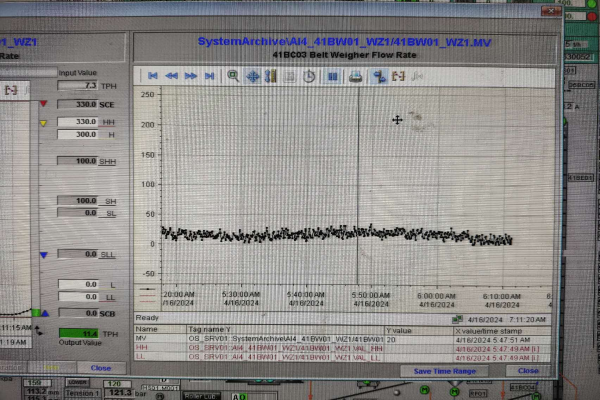Select the SHH value 100.0

click(x=78, y=161)
